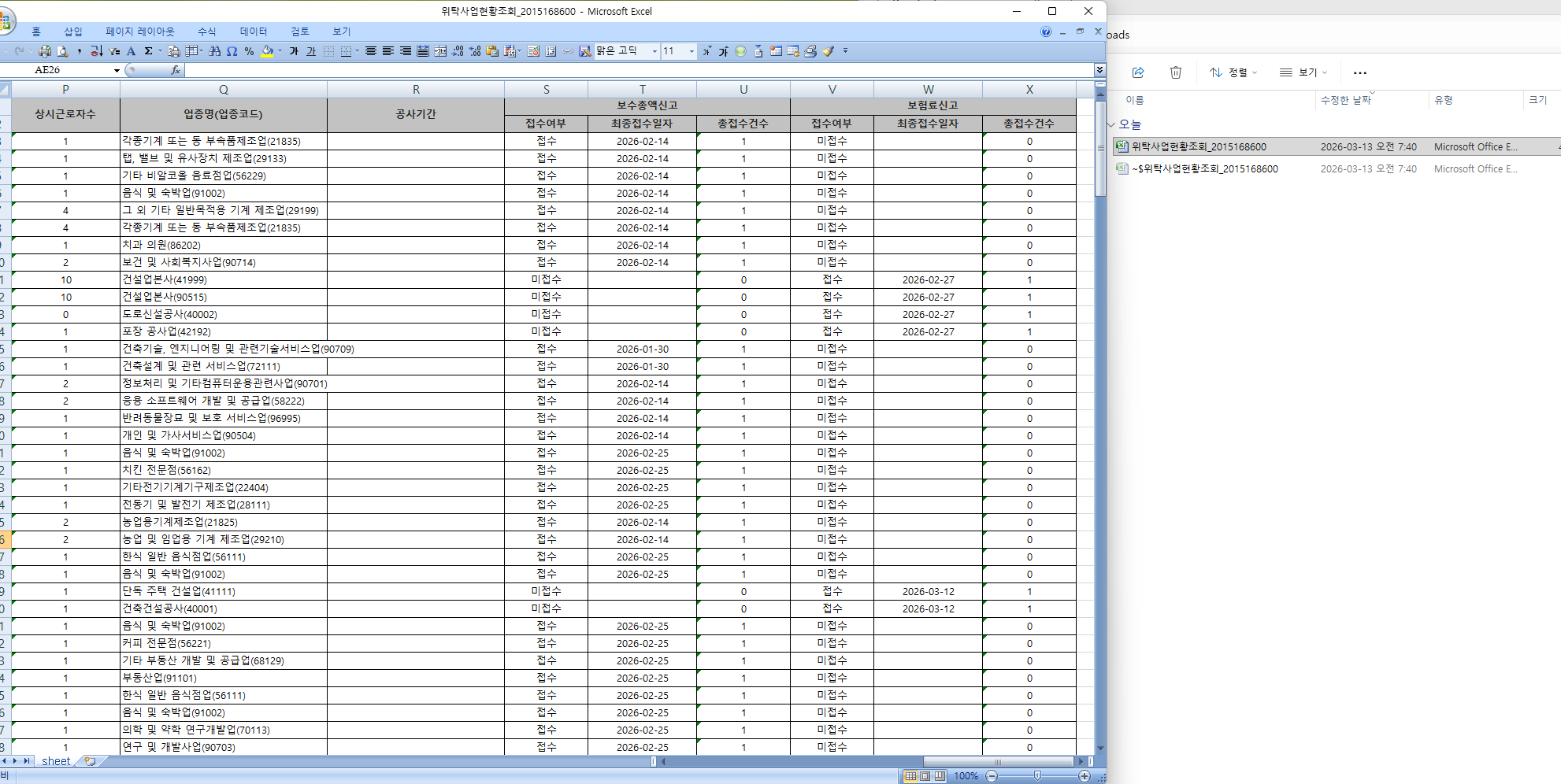The image size is (1561, 784).
Task: Open the fill color dropdown arrow
Action: [x=280, y=51]
